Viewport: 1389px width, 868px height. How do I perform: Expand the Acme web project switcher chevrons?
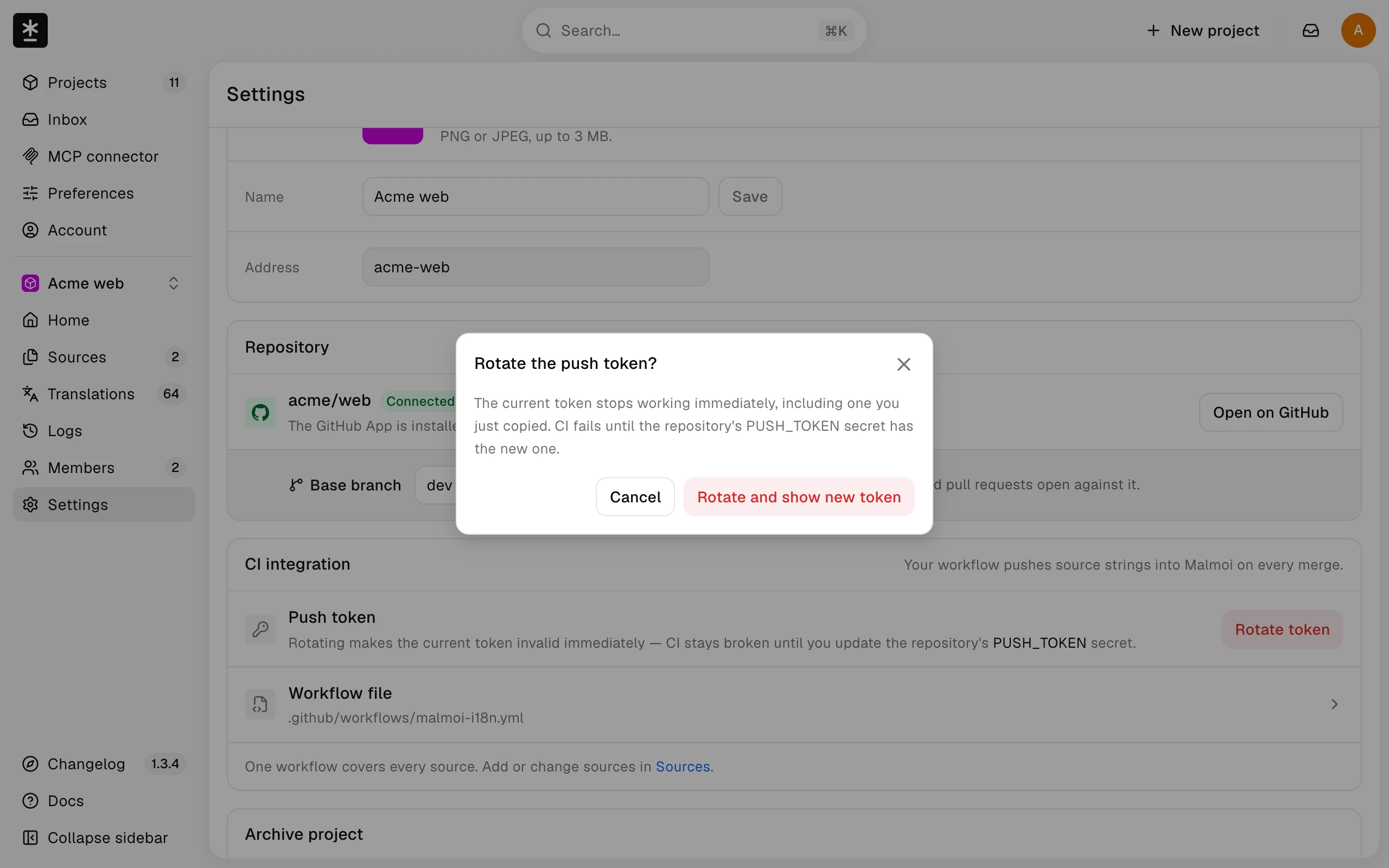173,283
